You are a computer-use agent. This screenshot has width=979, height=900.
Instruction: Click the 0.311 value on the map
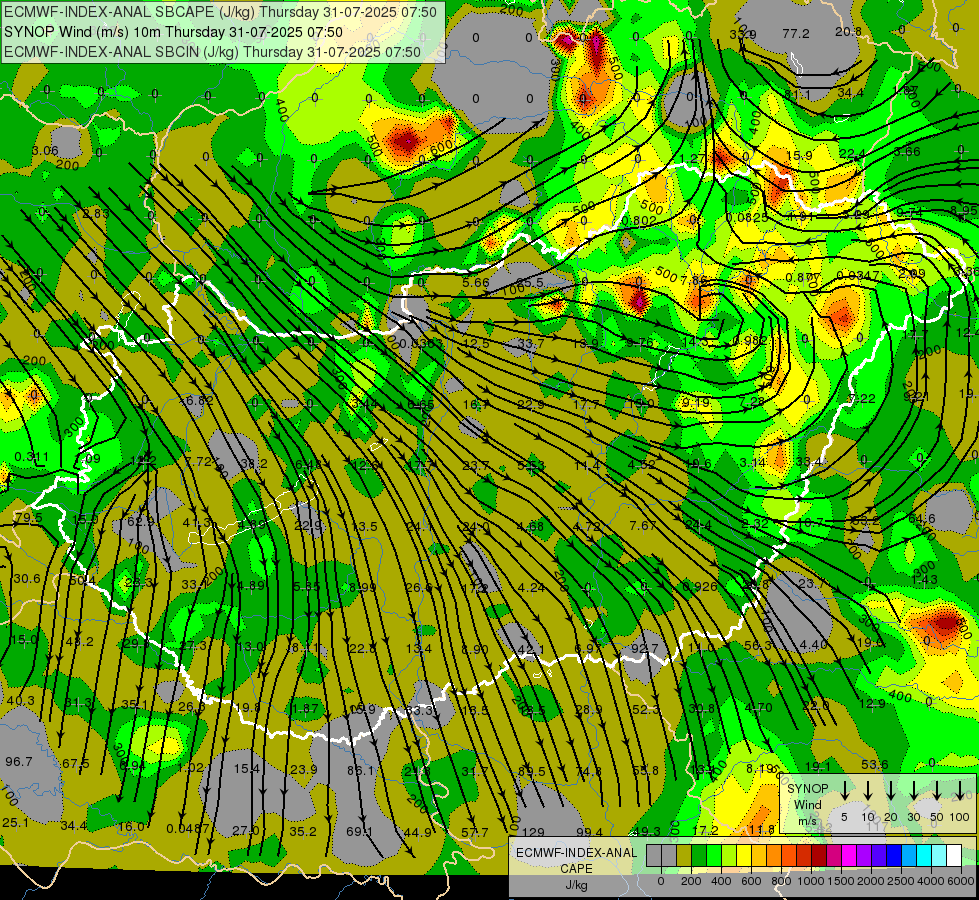point(31,457)
